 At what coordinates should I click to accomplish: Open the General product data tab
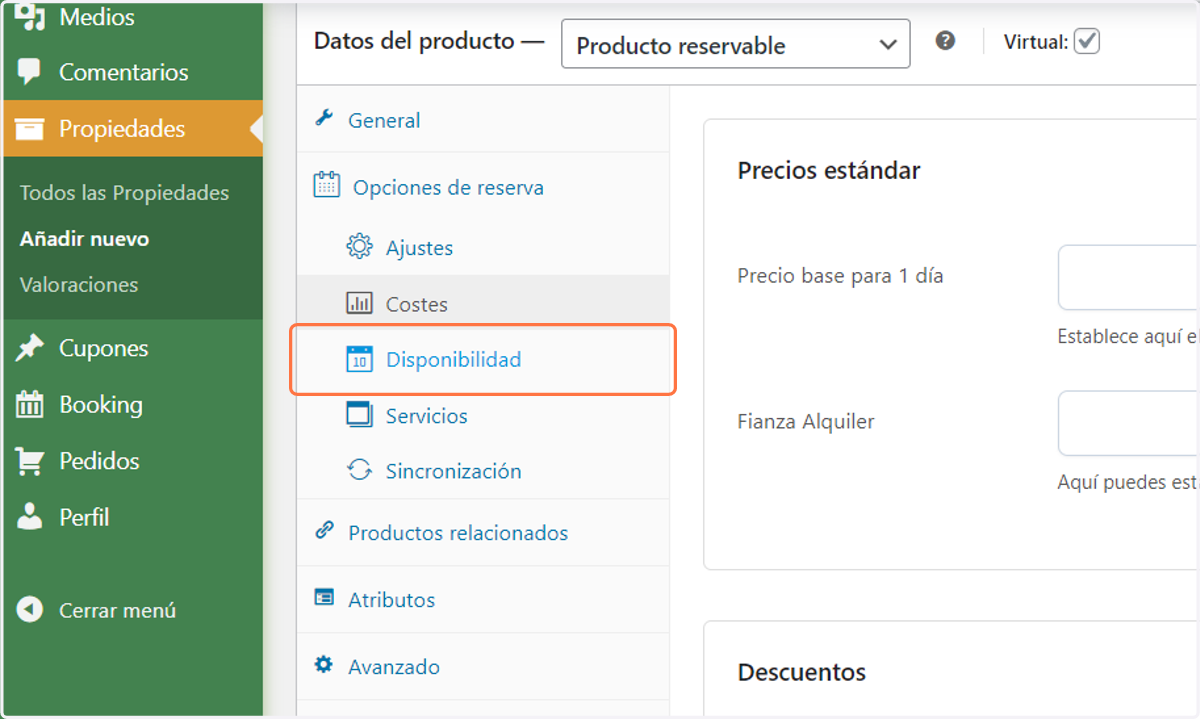click(x=483, y=120)
